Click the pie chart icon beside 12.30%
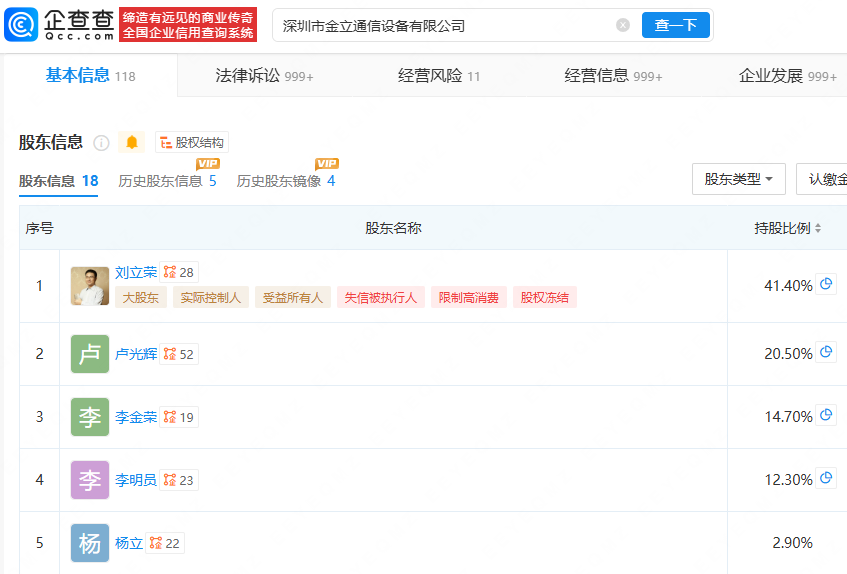Image resolution: width=847 pixels, height=574 pixels. [826, 478]
